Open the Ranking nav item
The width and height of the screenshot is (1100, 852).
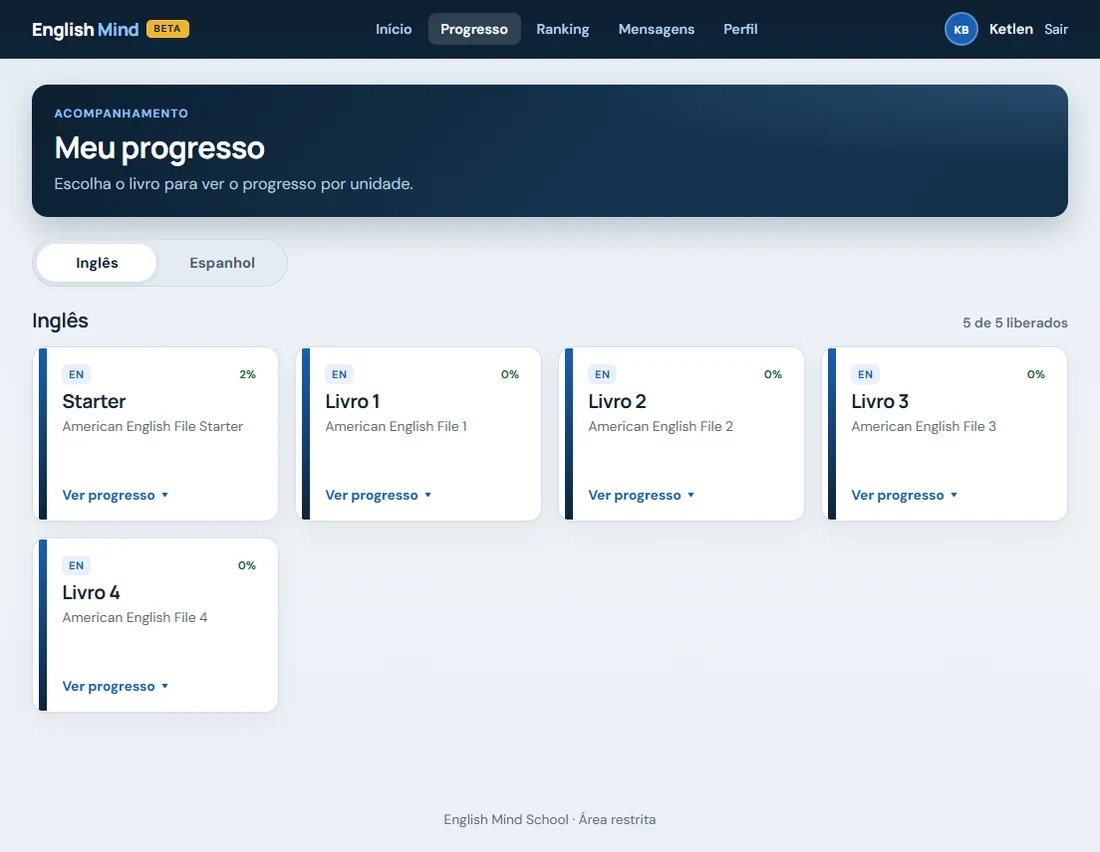[563, 29]
